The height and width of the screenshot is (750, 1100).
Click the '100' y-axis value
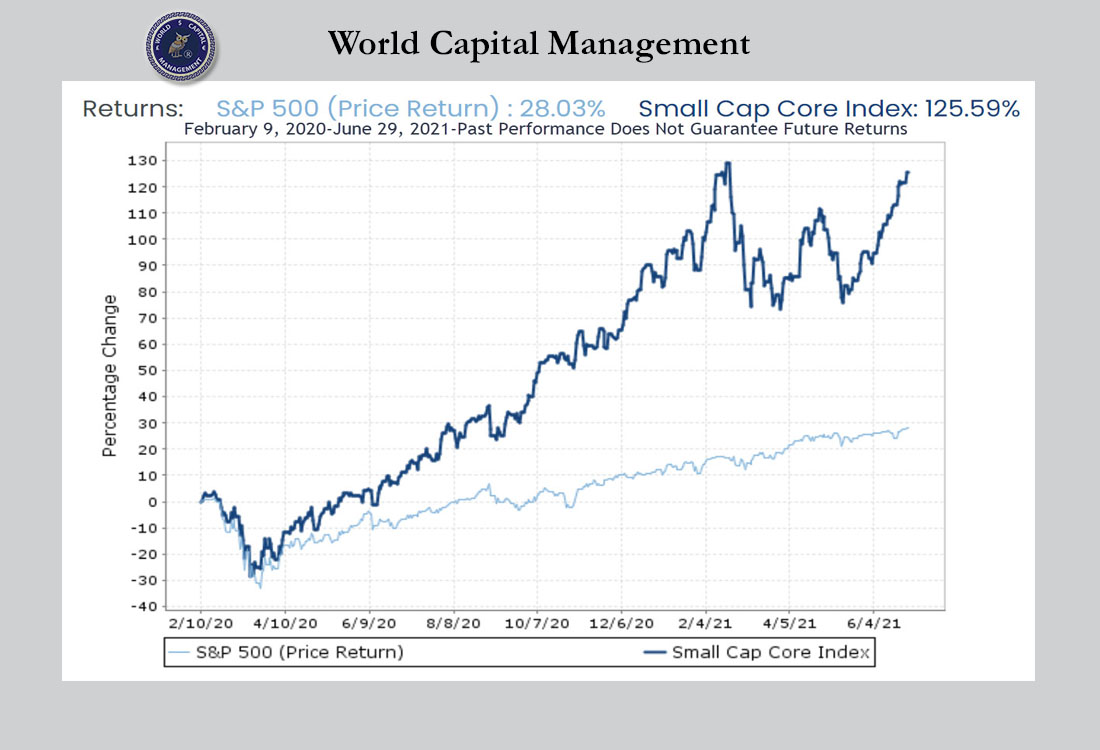(x=142, y=240)
